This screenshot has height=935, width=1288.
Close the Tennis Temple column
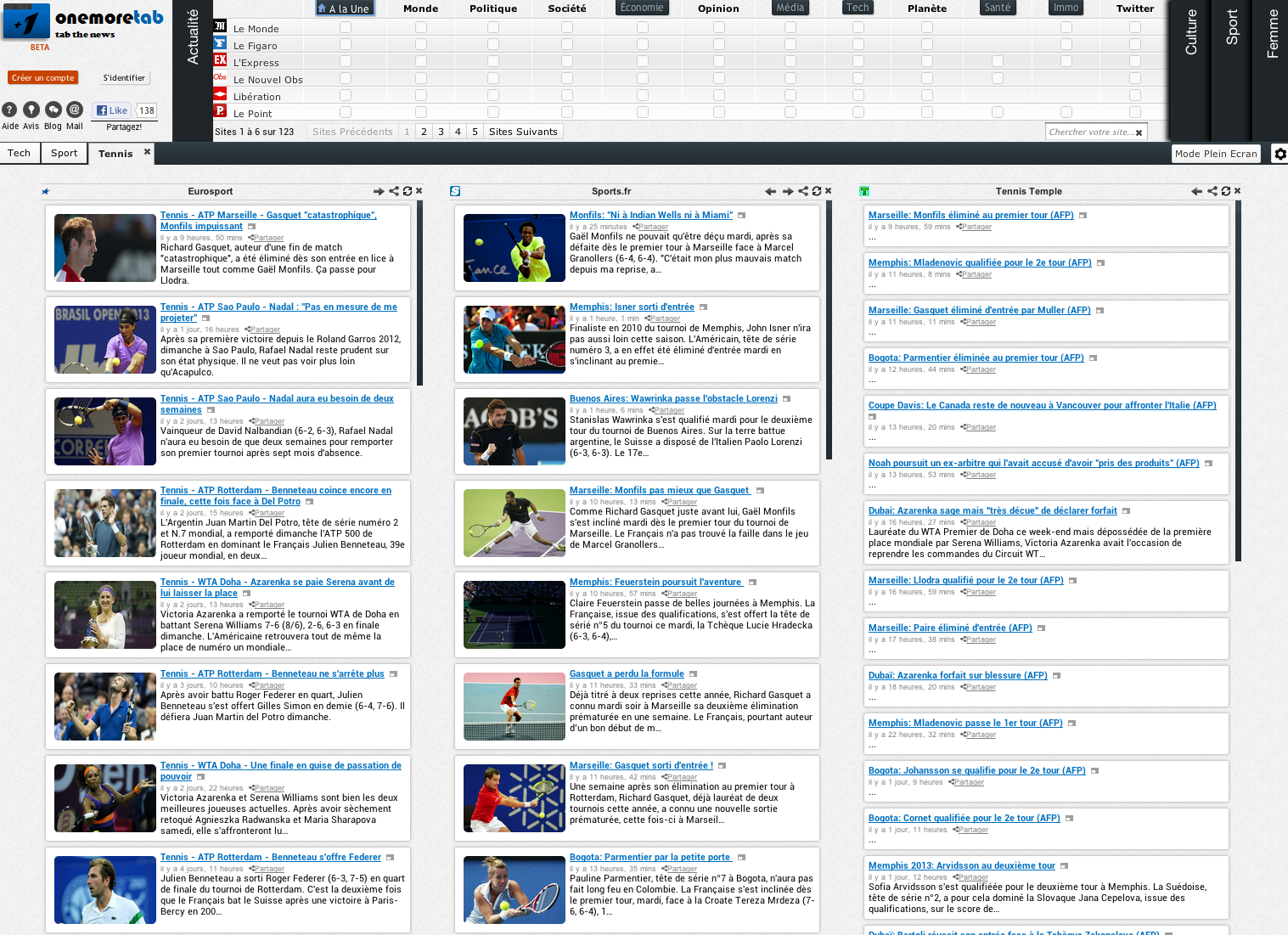pos(1238,191)
